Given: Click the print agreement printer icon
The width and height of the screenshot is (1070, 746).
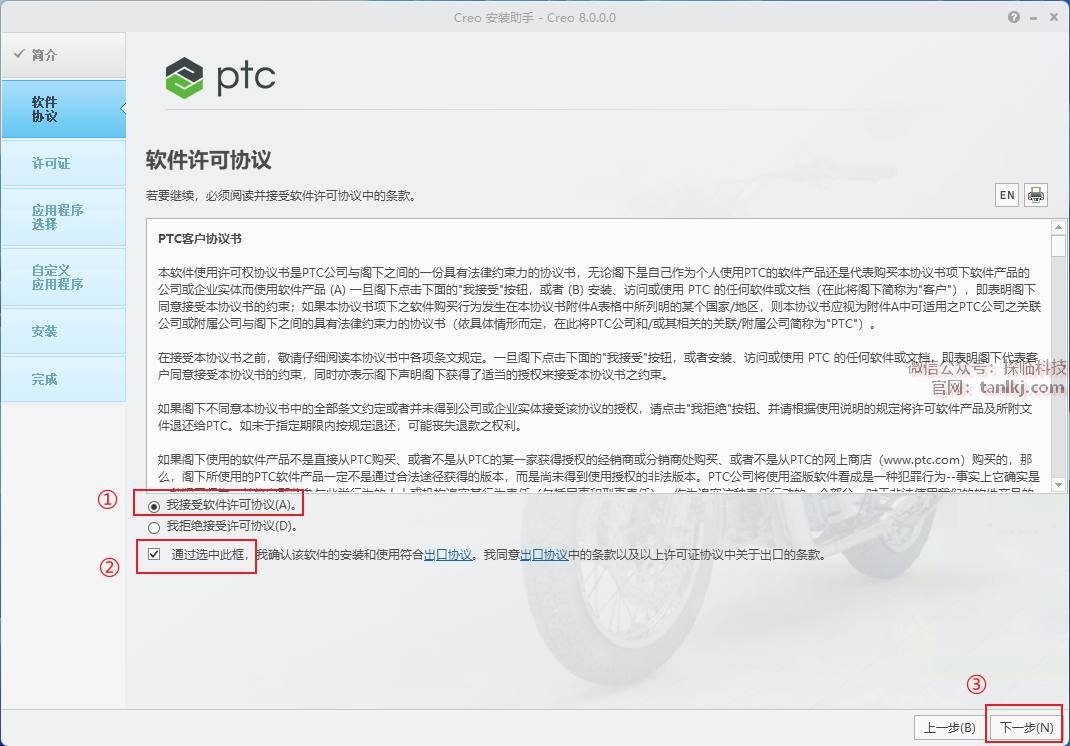Looking at the screenshot, I should coord(1035,195).
